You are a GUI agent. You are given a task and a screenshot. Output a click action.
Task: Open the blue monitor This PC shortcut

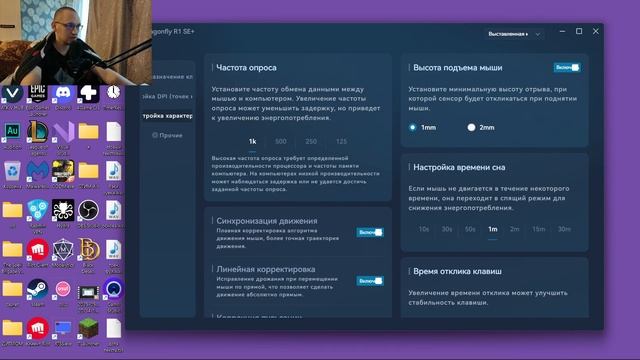[63, 328]
